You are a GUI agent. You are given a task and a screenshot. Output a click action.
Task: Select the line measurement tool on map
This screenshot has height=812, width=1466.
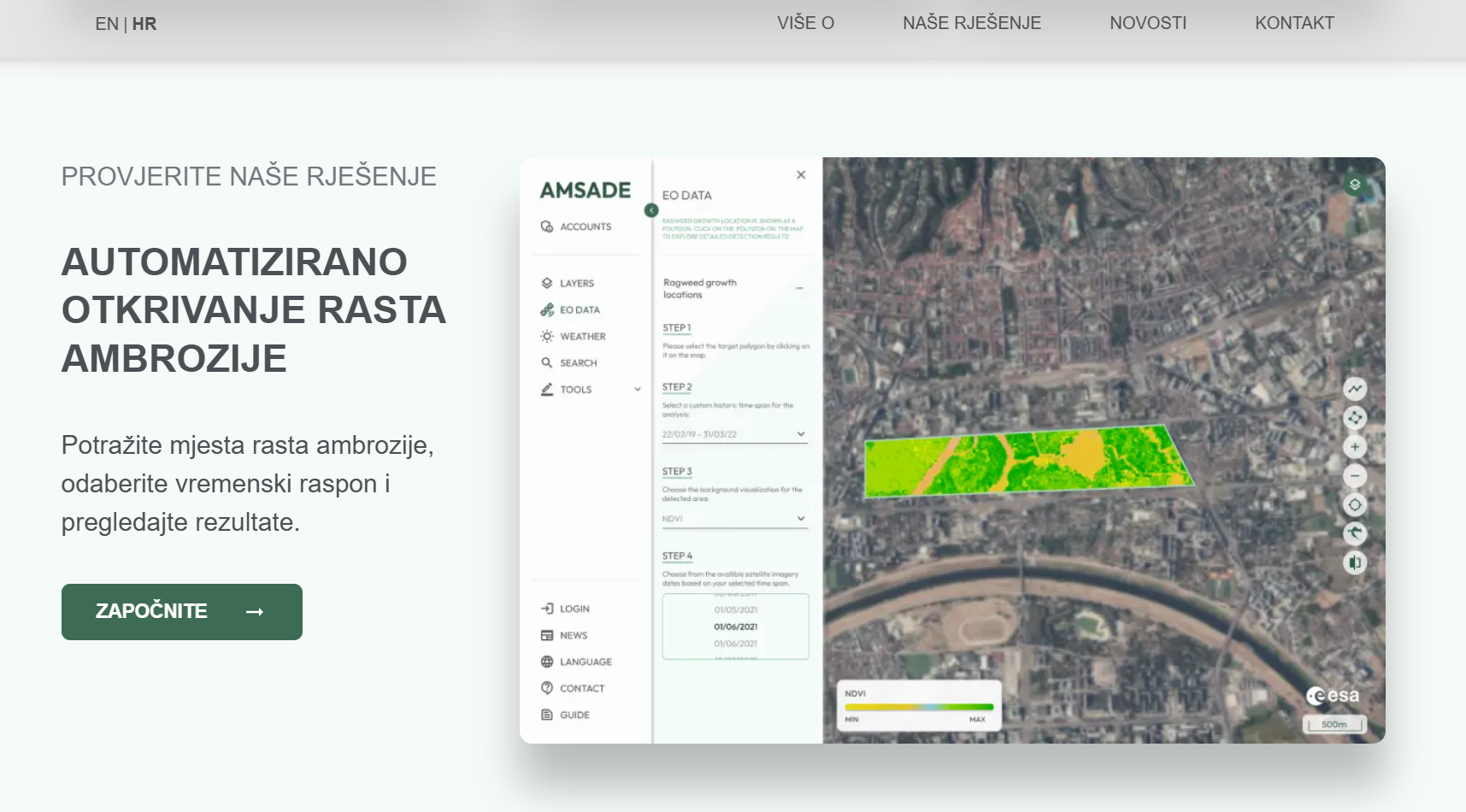click(x=1354, y=389)
